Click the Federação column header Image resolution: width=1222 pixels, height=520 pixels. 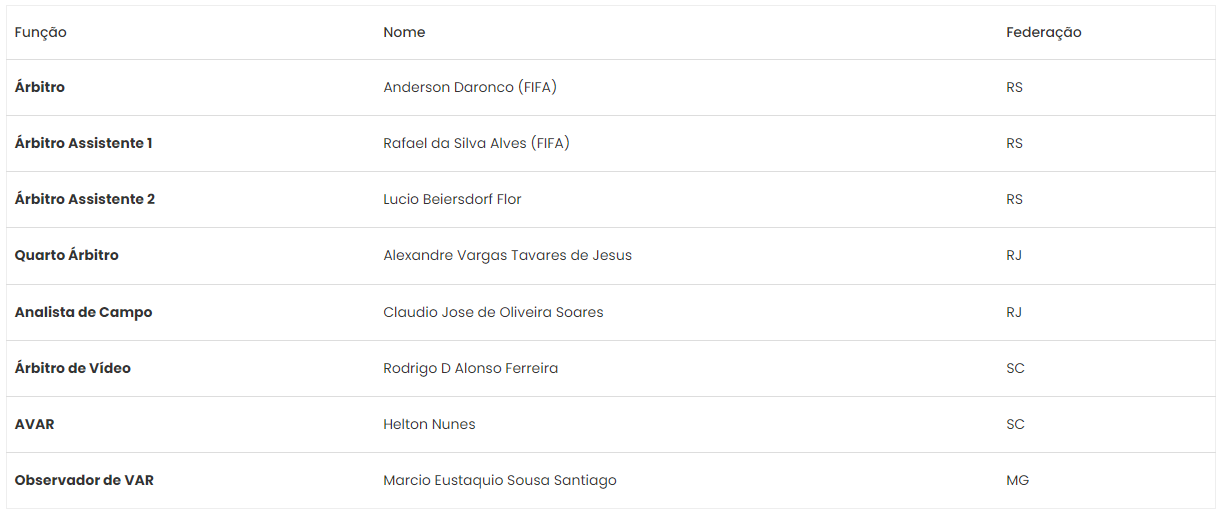click(1043, 32)
